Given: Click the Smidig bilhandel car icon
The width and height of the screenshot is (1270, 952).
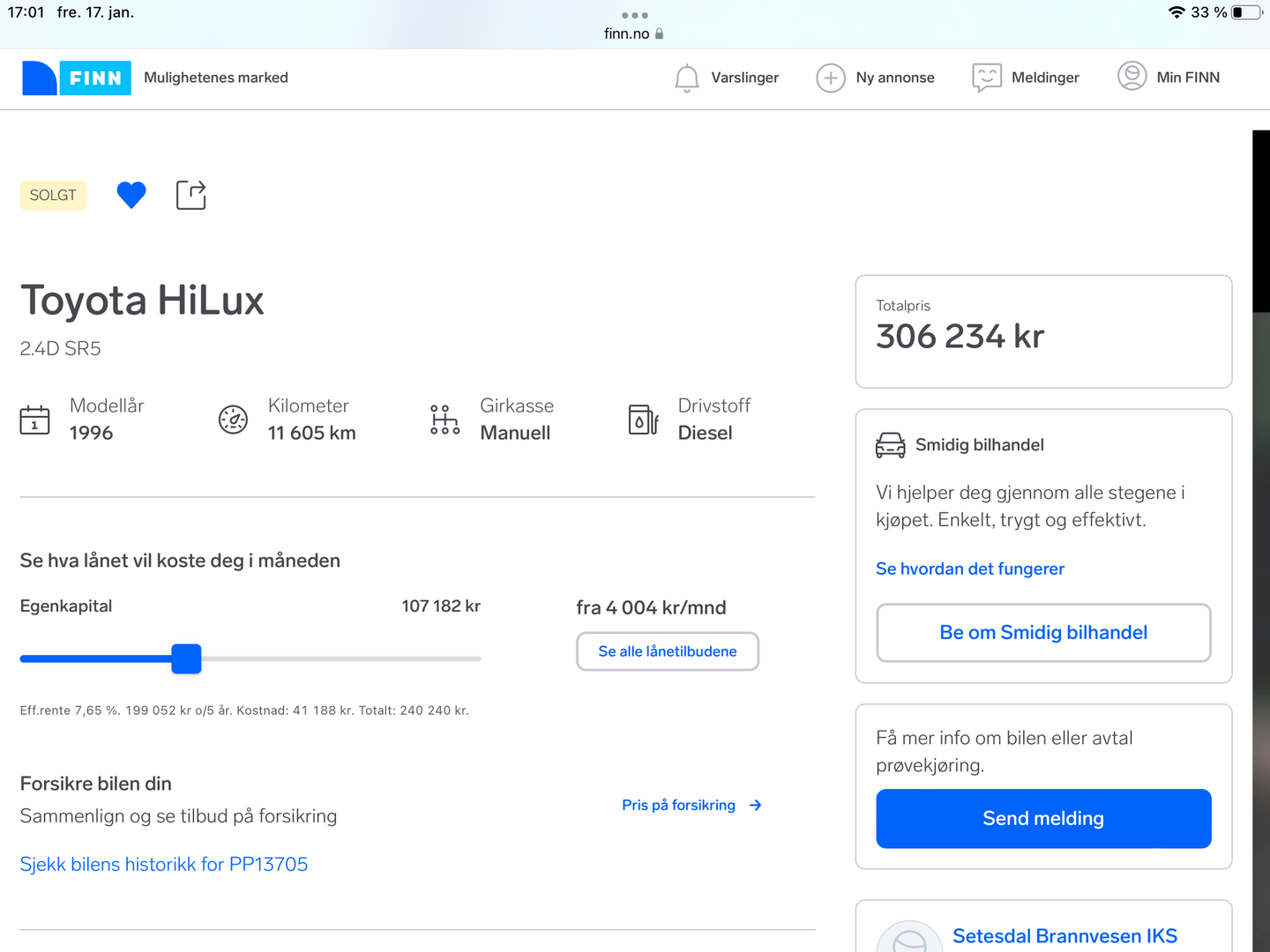Looking at the screenshot, I should pos(890,445).
